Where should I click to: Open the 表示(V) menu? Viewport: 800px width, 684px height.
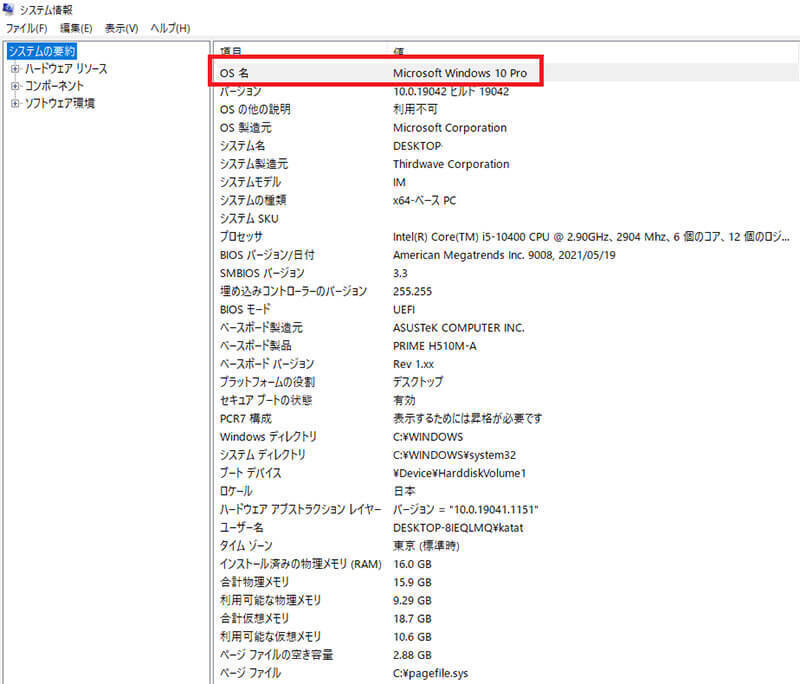[x=121, y=28]
